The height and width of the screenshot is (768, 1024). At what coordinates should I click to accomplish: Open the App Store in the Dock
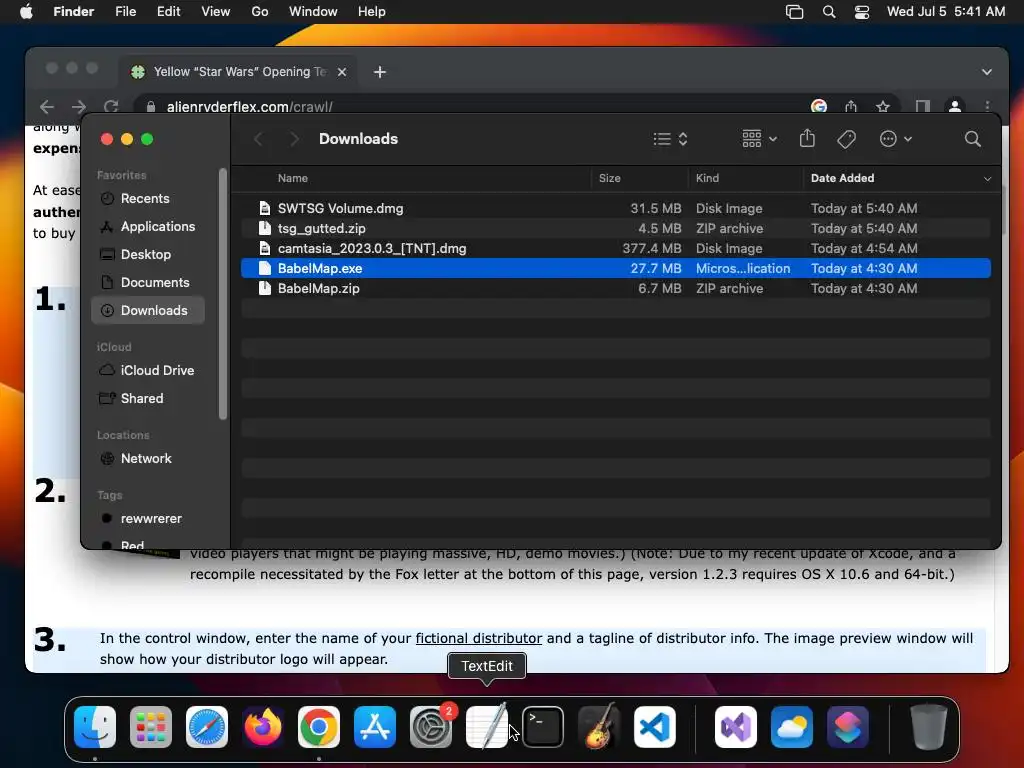pyautogui.click(x=375, y=727)
